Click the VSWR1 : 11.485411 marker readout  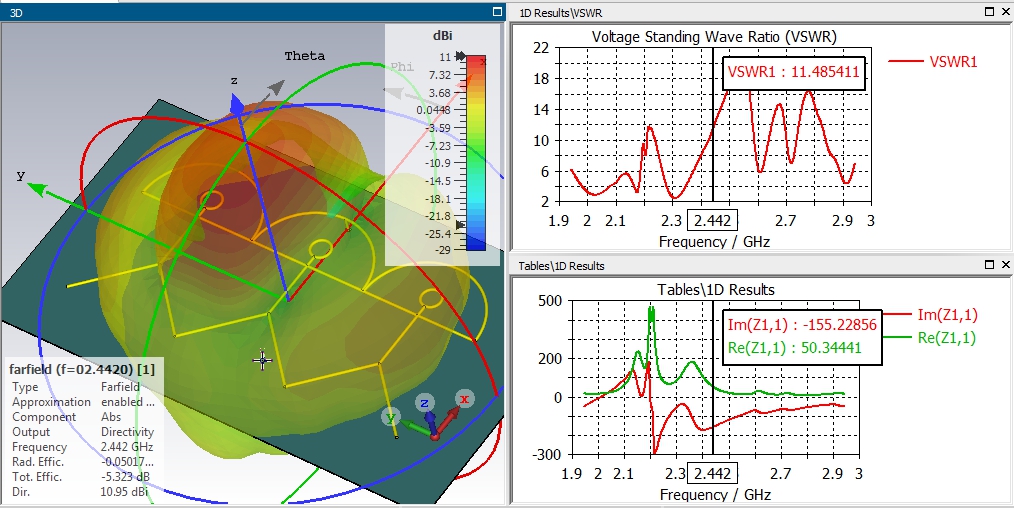point(793,72)
